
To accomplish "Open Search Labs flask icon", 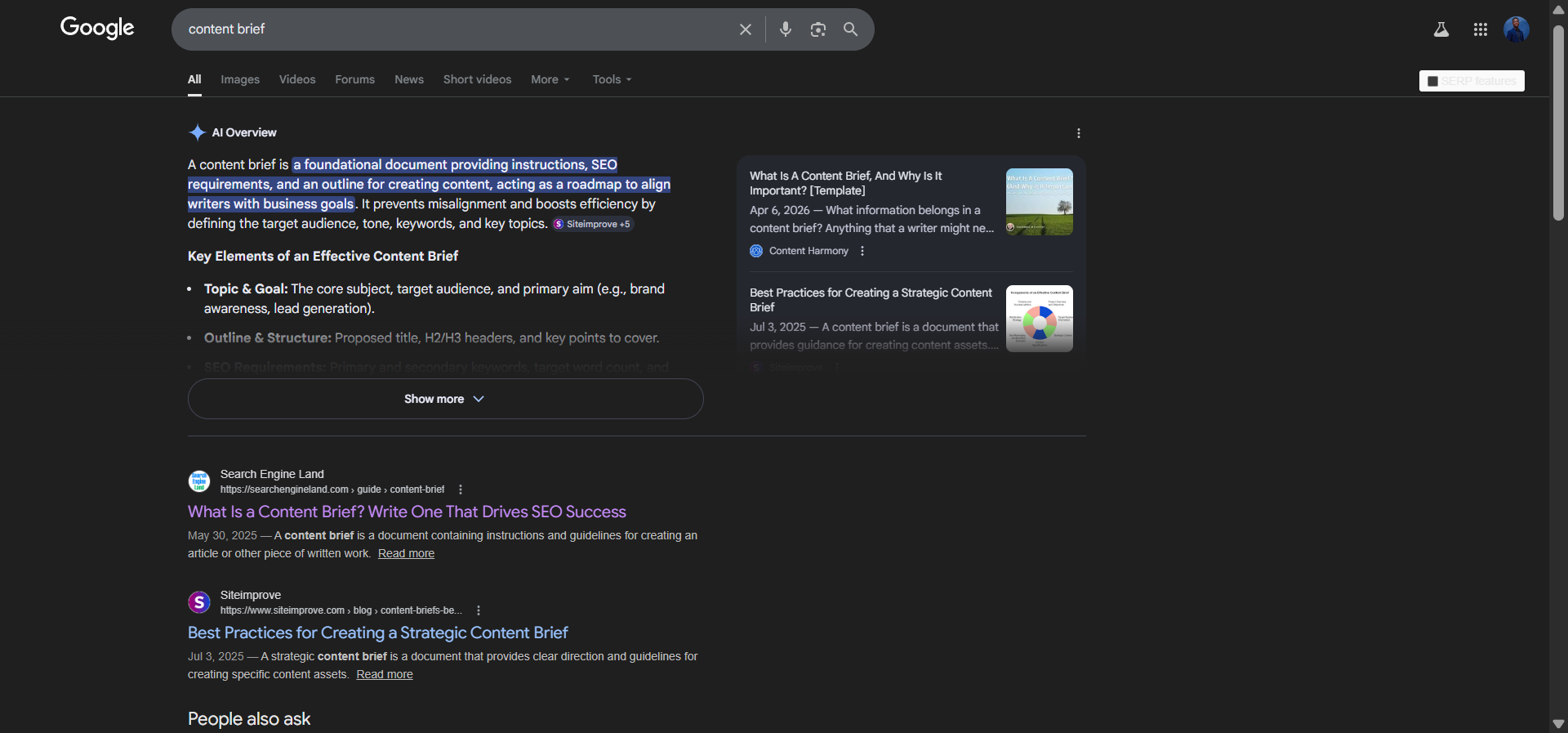I will (1441, 29).
